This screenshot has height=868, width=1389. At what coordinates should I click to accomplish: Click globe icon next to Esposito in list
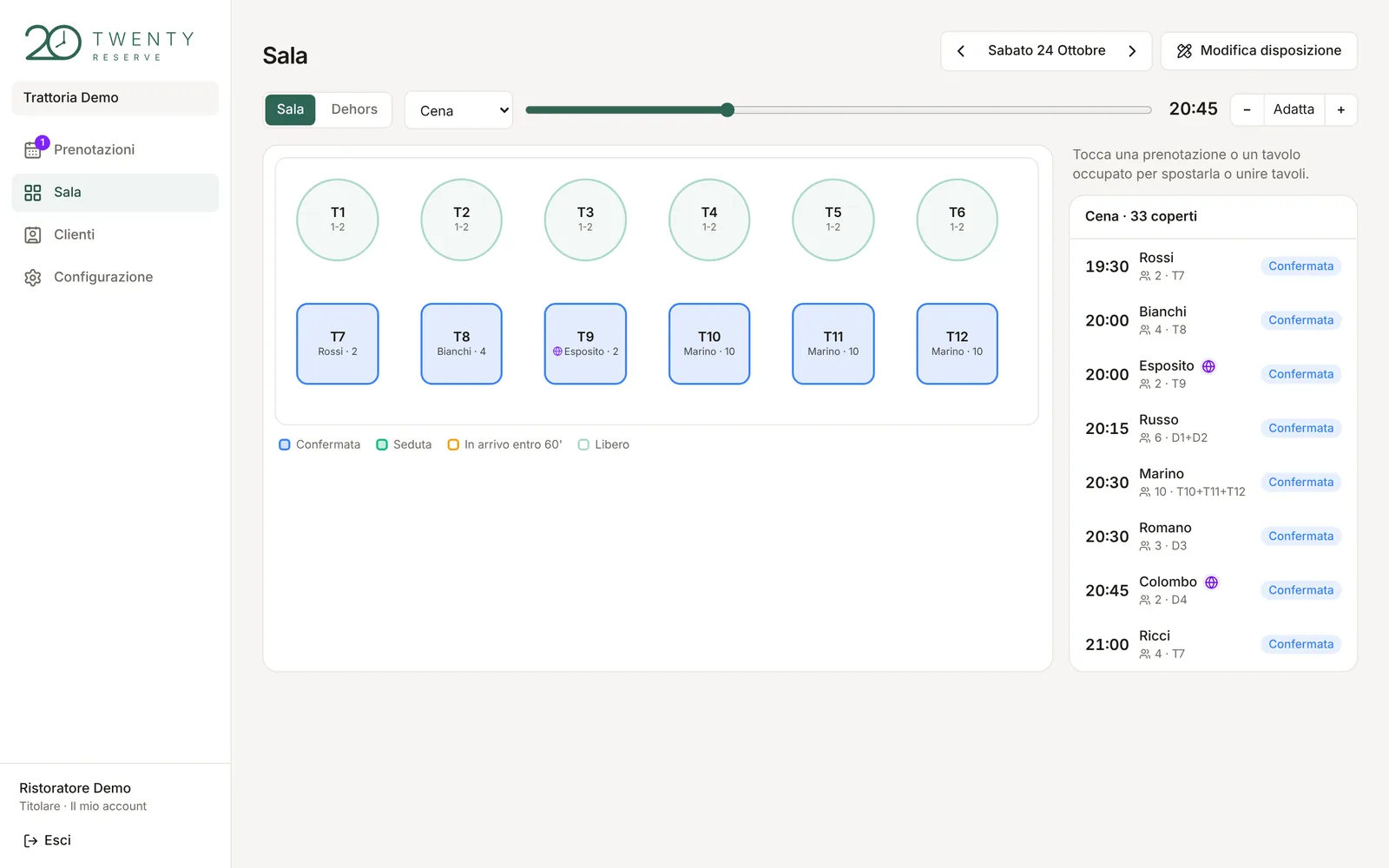pyautogui.click(x=1208, y=366)
